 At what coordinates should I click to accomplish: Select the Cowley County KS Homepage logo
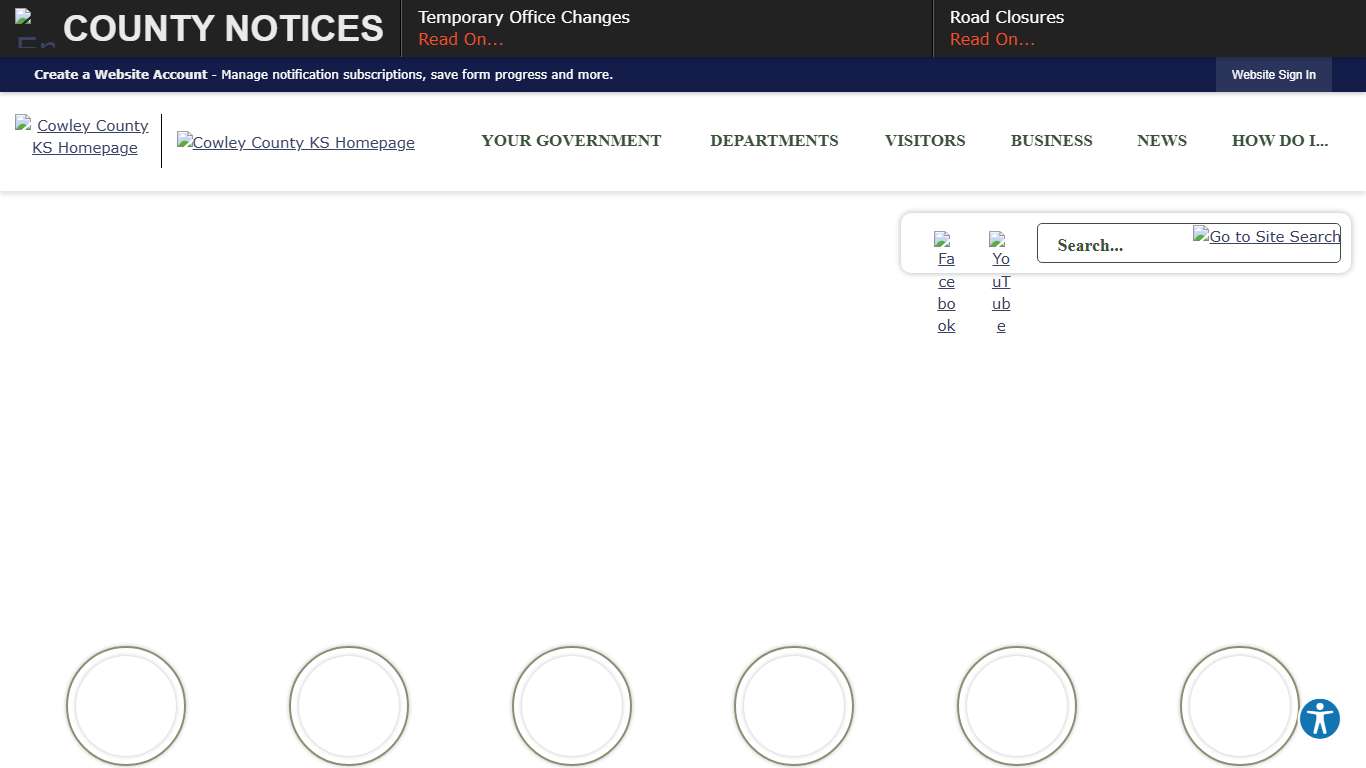pos(295,142)
